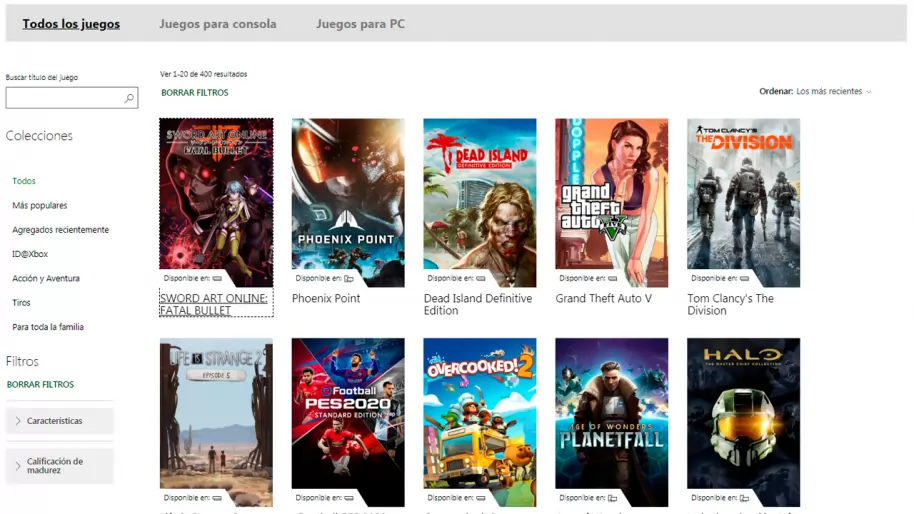Click PC icon on Halo cover
914x514 pixels.
(x=744, y=498)
